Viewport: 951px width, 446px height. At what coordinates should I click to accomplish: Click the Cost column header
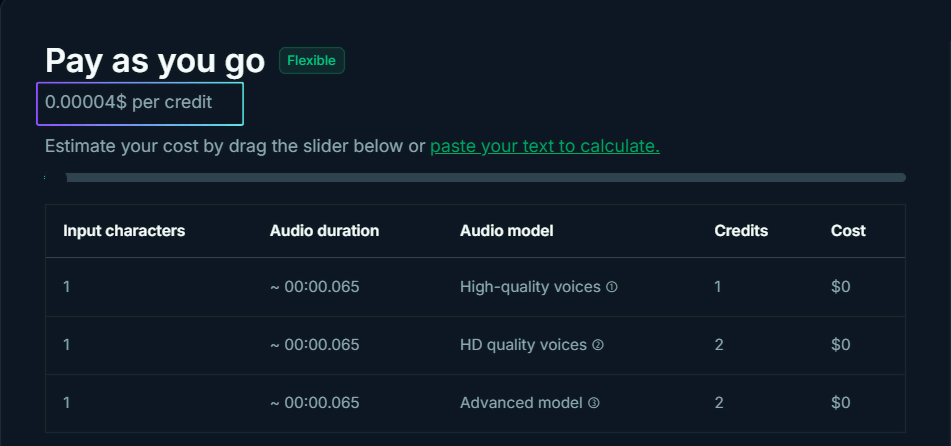coord(848,231)
